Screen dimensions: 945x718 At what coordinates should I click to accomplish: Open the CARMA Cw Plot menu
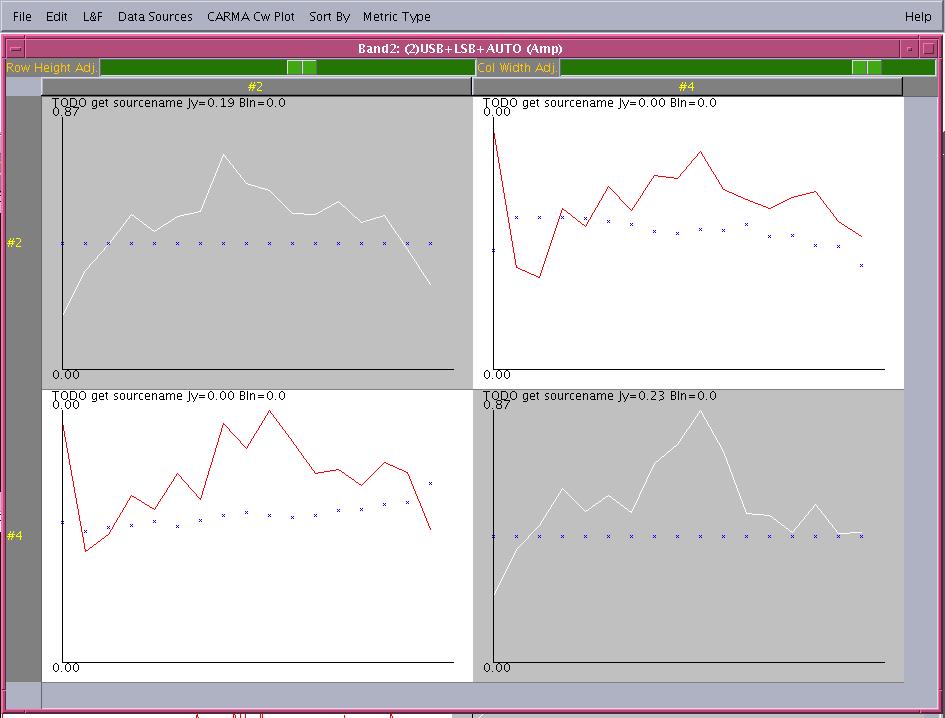251,17
